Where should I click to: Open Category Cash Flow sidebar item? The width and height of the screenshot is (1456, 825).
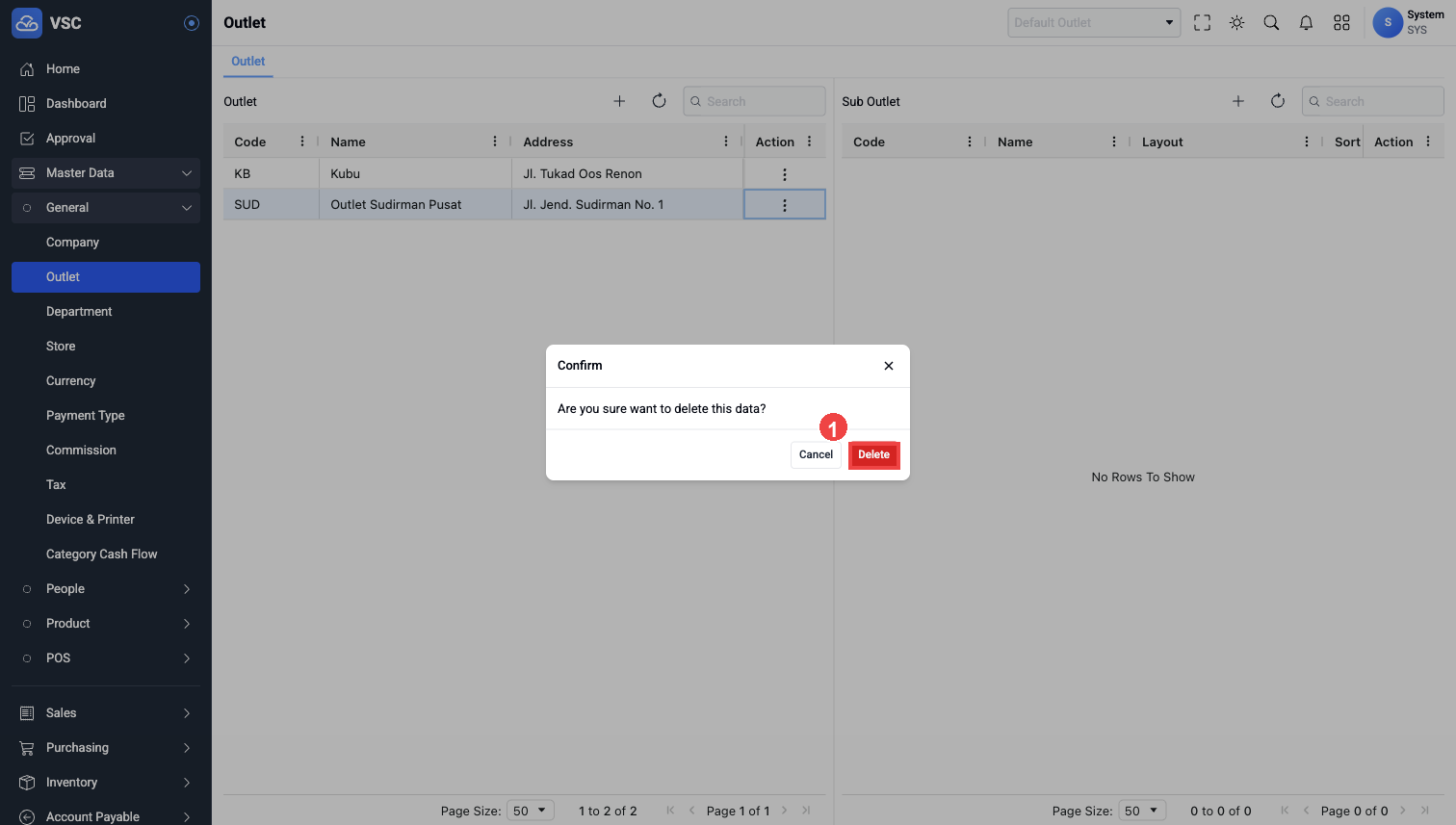(106, 554)
